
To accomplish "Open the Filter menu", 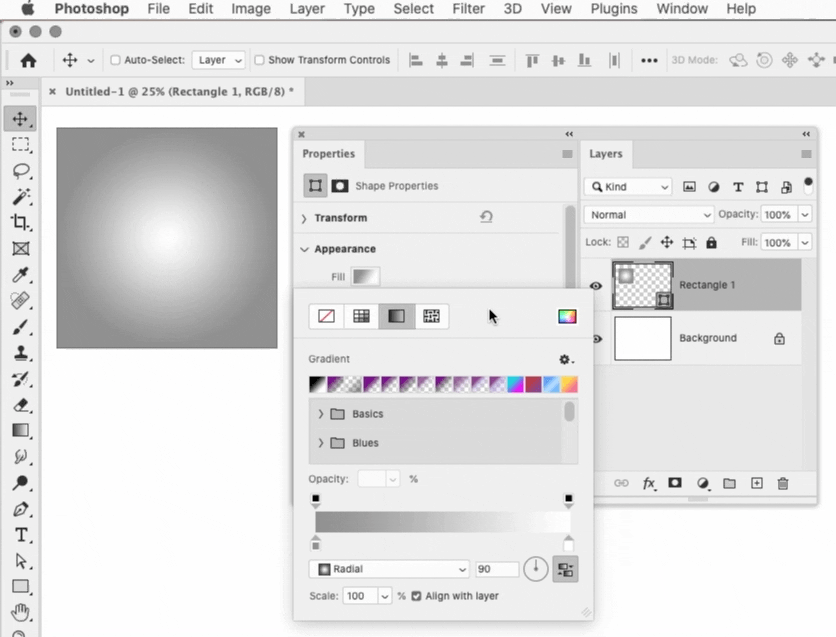I will pos(468,9).
